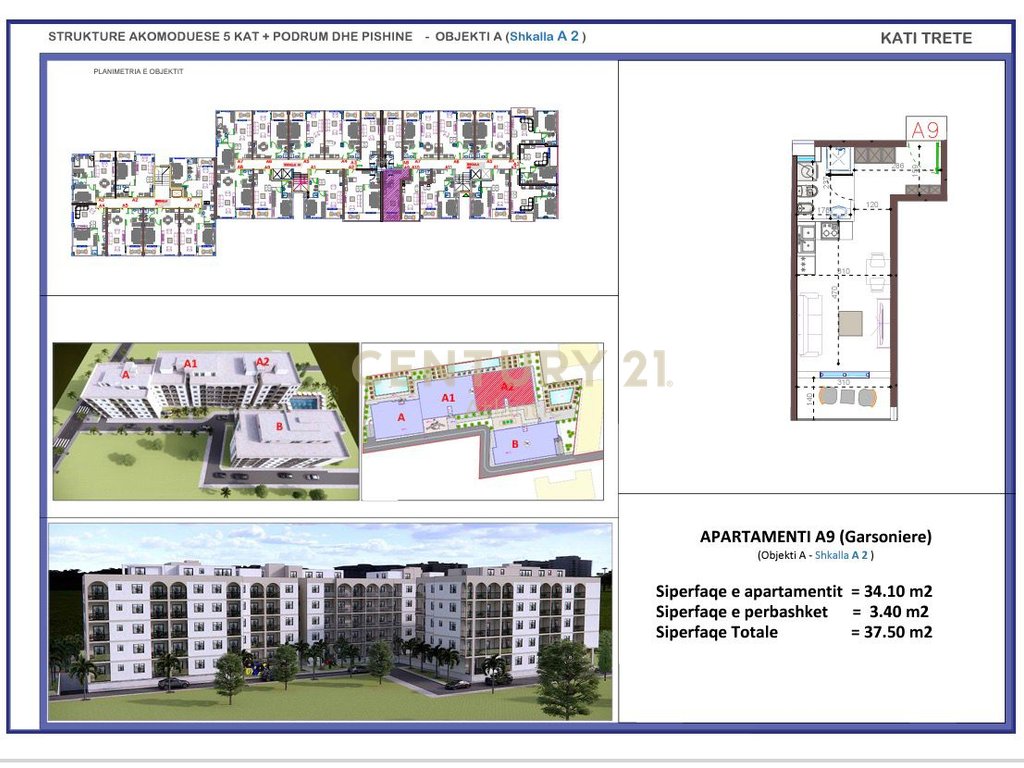Click the PLANIMETRIA E OBJEKTIT label
The height and width of the screenshot is (768, 1024).
click(140, 71)
